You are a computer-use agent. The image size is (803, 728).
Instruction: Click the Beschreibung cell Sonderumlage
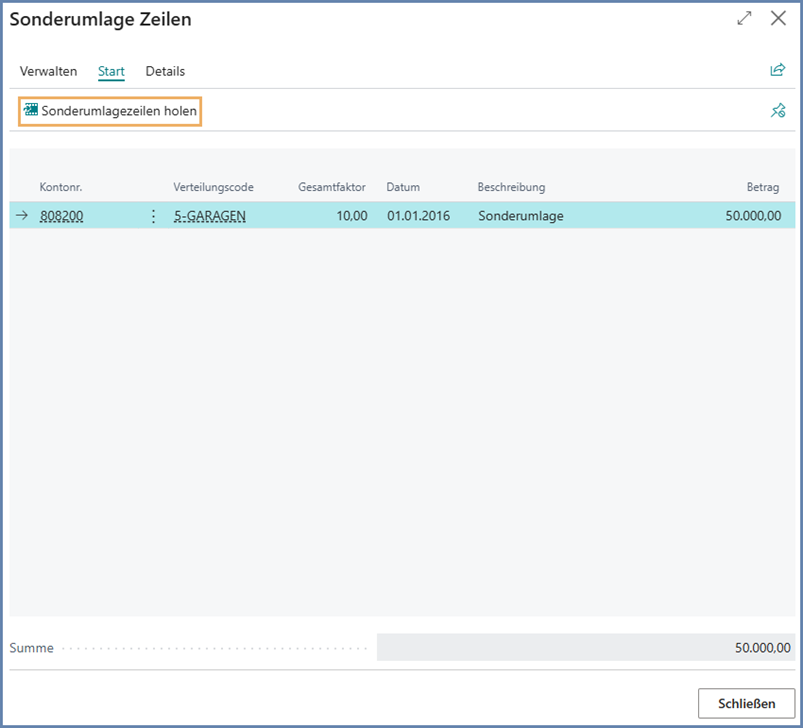tap(520, 216)
